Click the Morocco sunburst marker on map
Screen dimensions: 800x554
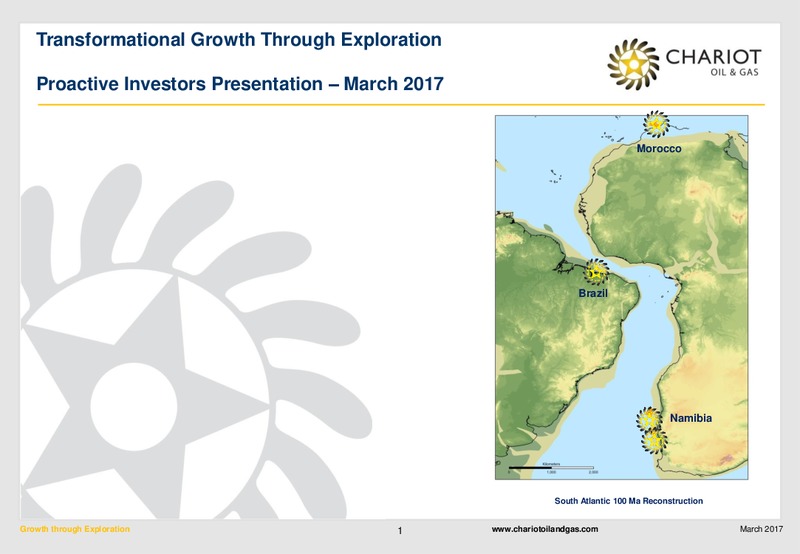tap(656, 123)
